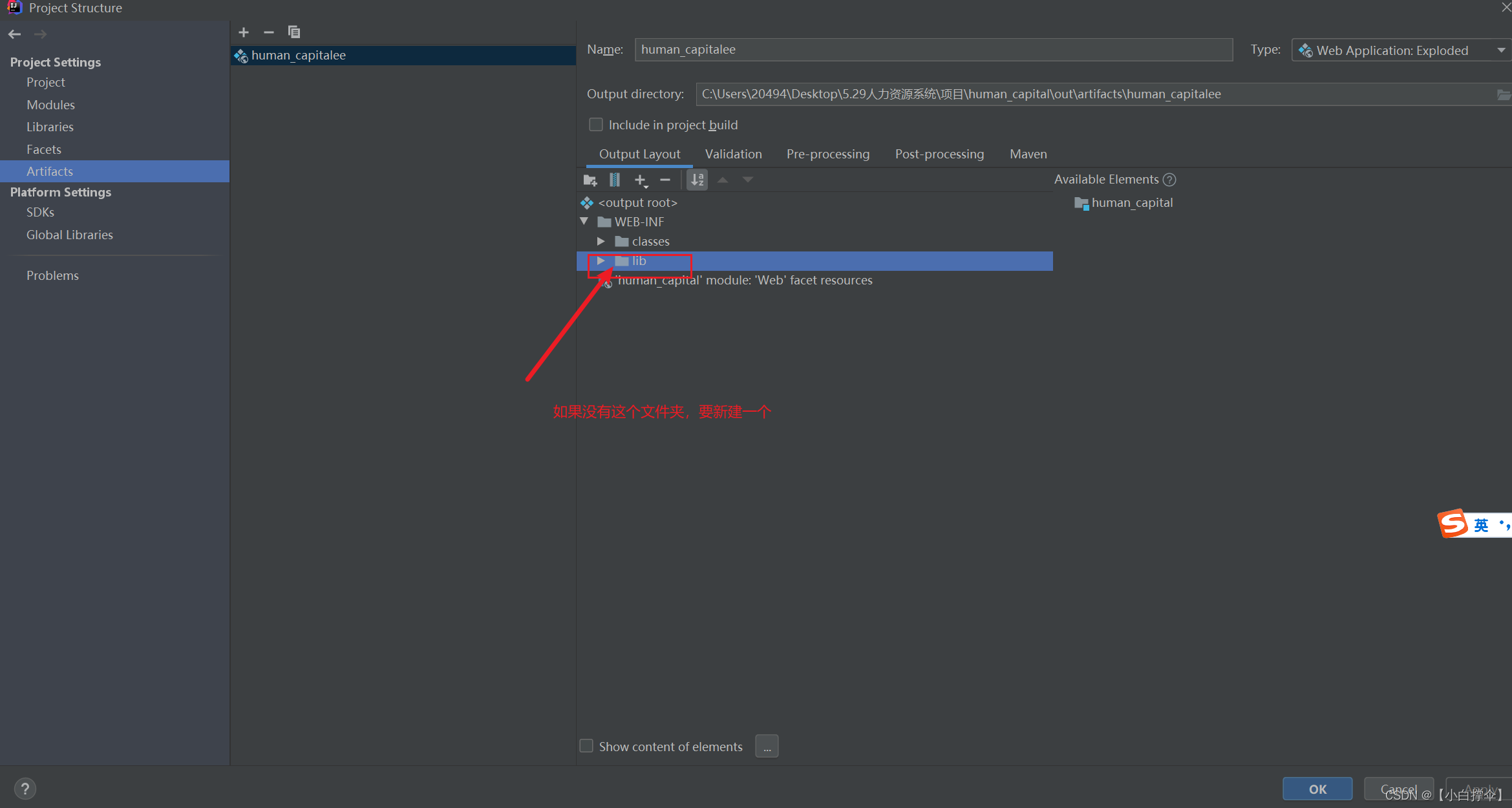Create archive in output layout toolbar
Image resolution: width=1512 pixels, height=808 pixels.
pos(615,180)
